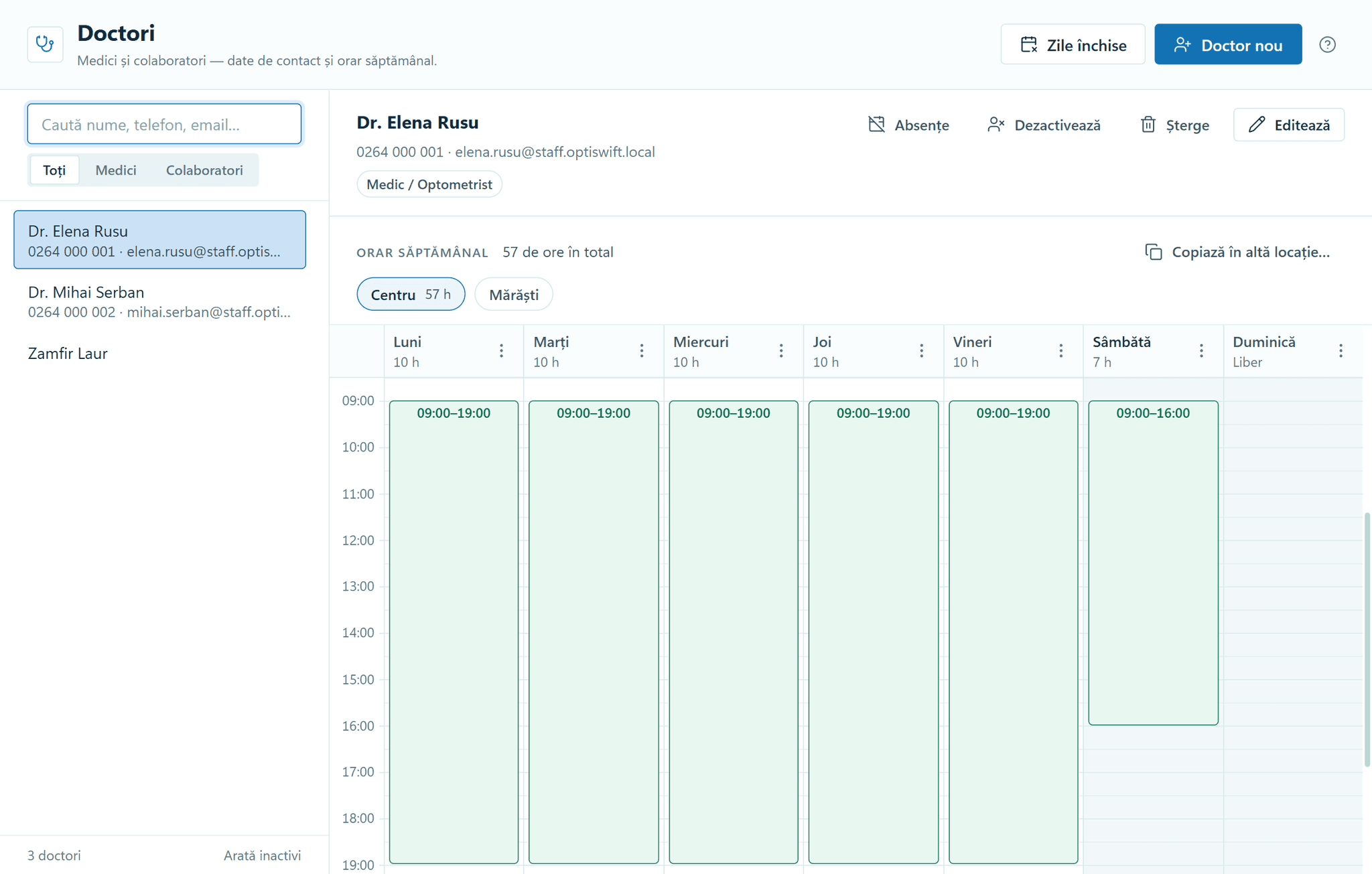Select Zamfir Laur in the list

pyautogui.click(x=159, y=354)
